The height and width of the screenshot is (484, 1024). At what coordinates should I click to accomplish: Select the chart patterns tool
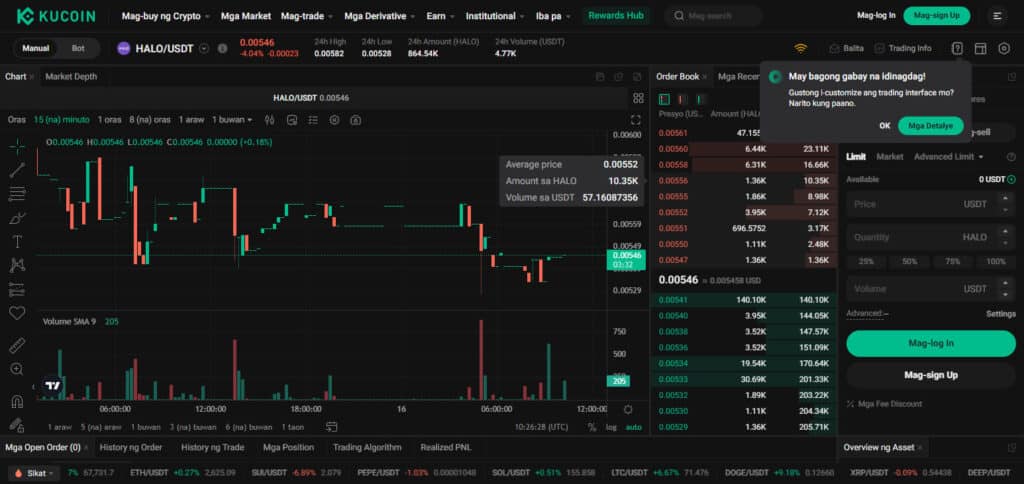17,265
